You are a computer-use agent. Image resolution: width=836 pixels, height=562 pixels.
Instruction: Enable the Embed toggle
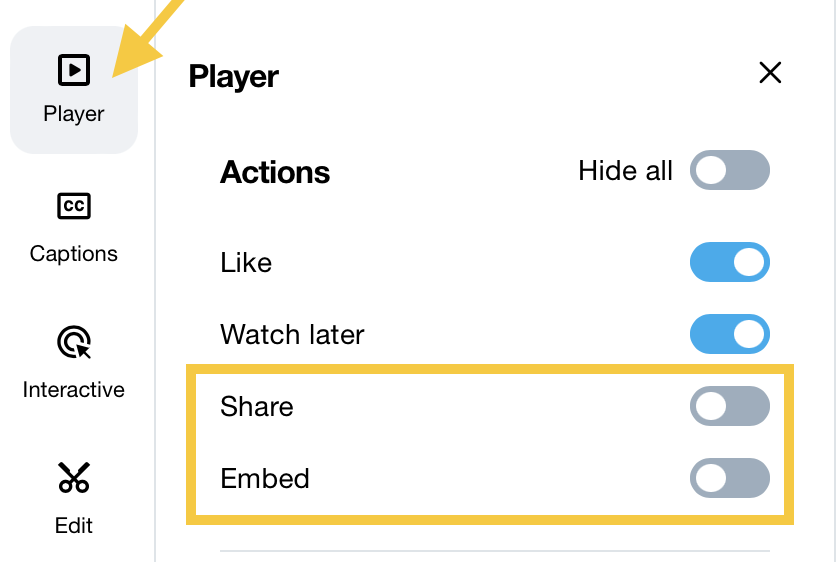[729, 478]
